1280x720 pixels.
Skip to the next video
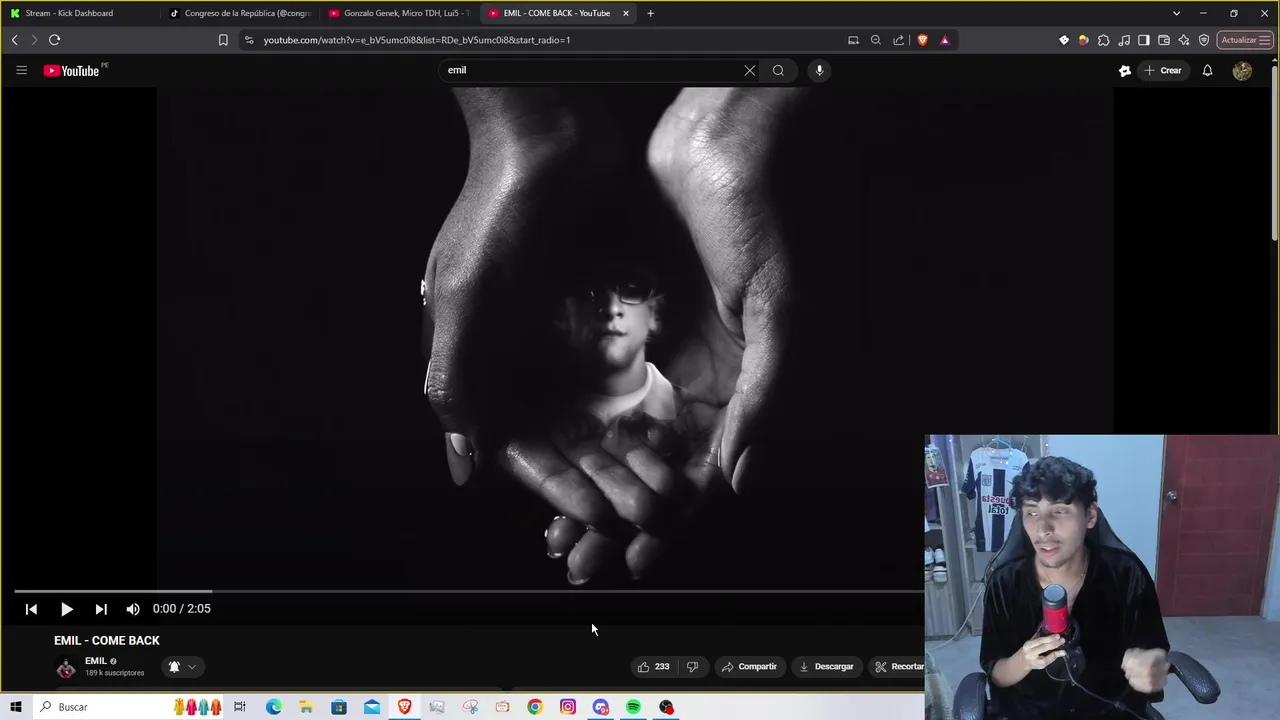pyautogui.click(x=101, y=609)
